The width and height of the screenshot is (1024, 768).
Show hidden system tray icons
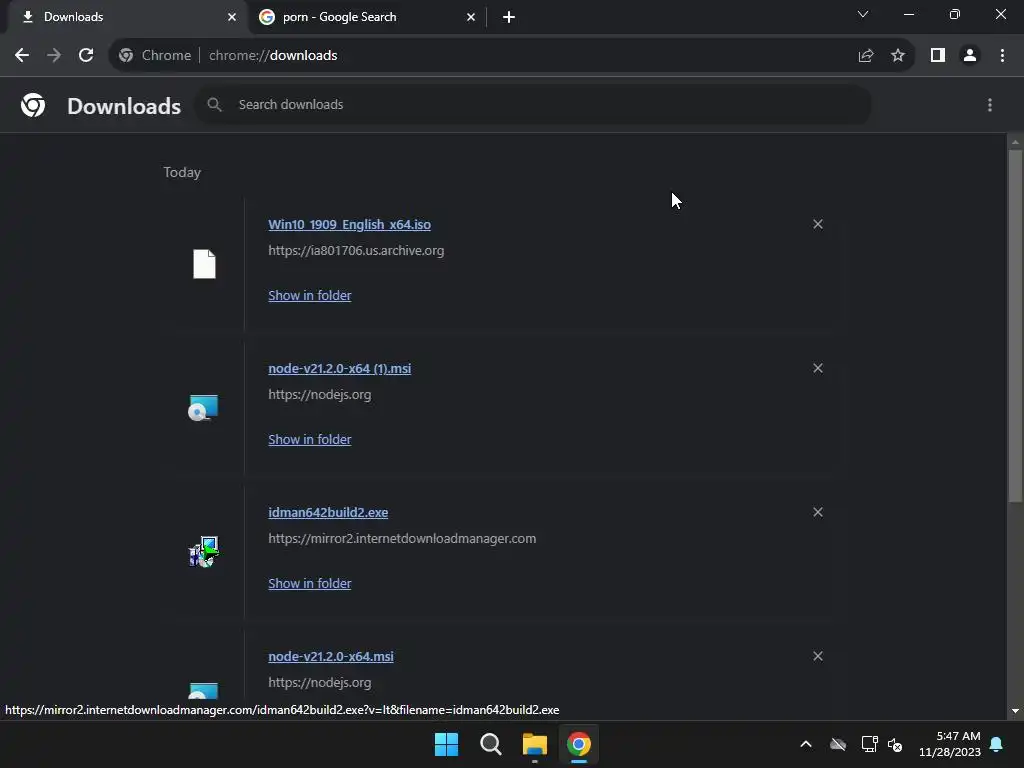[806, 744]
